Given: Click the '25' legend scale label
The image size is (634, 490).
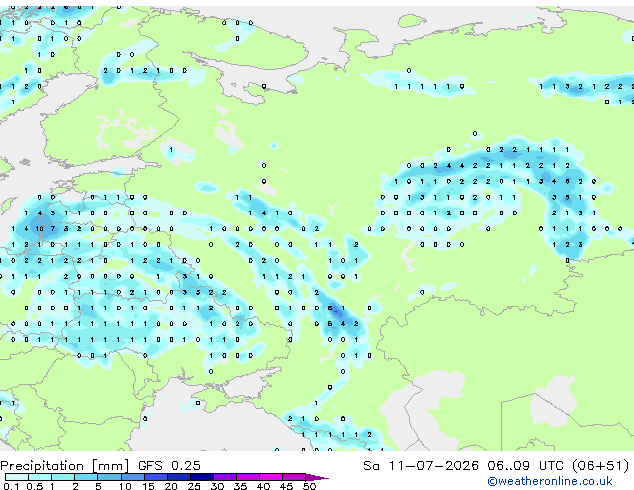Looking at the screenshot, I should [194, 486].
